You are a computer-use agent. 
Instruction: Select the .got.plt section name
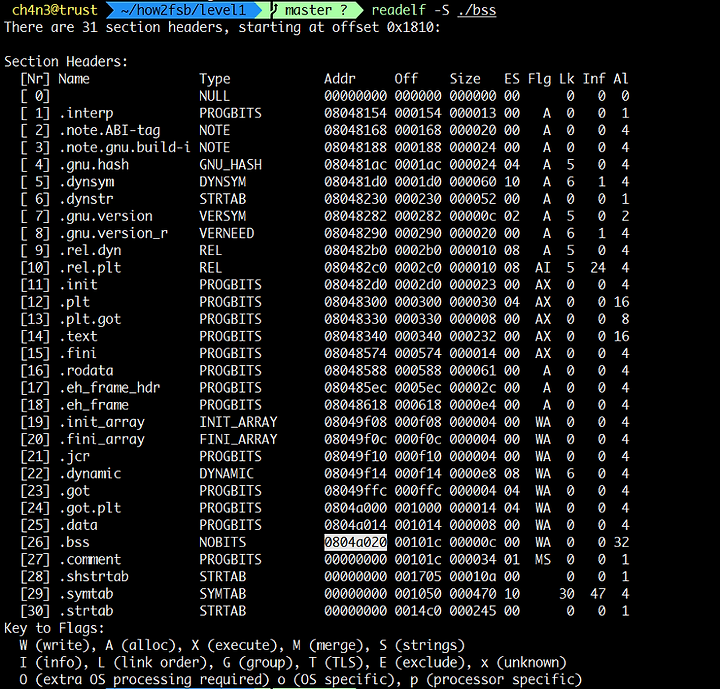(x=90, y=508)
